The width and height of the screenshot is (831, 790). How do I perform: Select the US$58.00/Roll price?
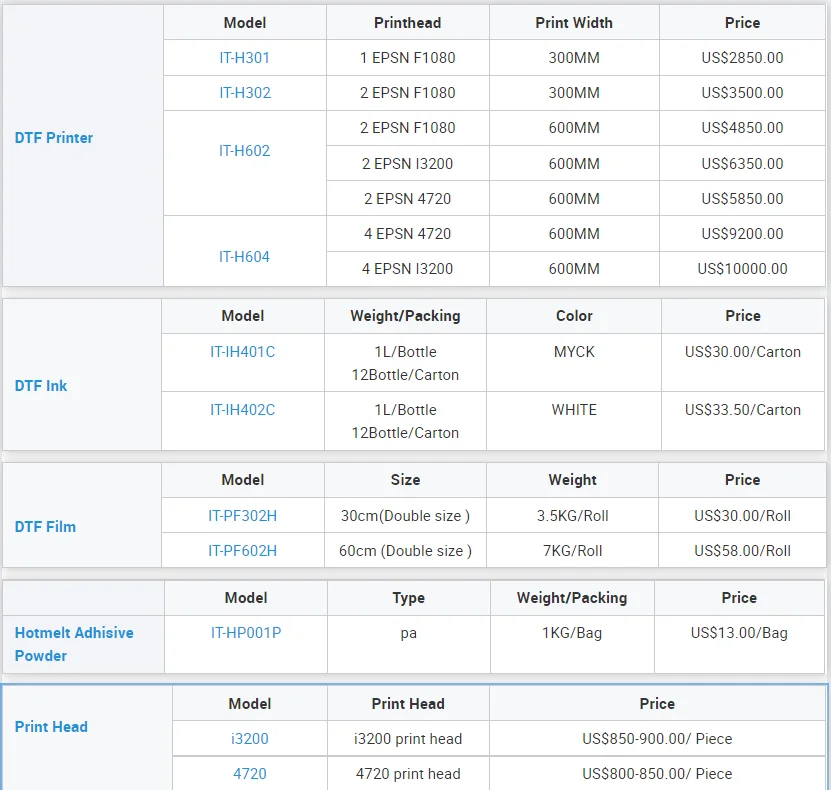coord(742,551)
